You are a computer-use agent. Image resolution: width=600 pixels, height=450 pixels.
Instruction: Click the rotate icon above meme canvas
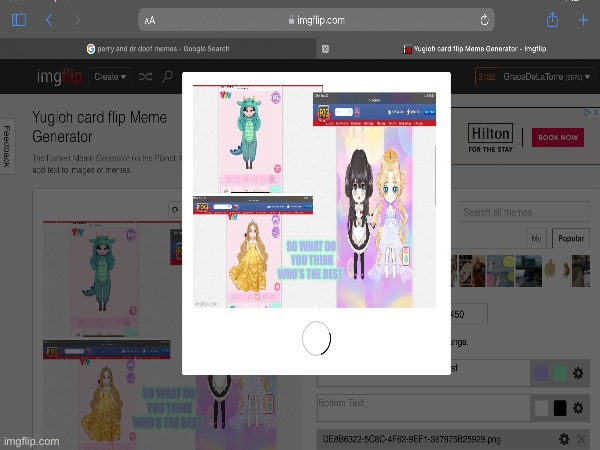pos(175,209)
